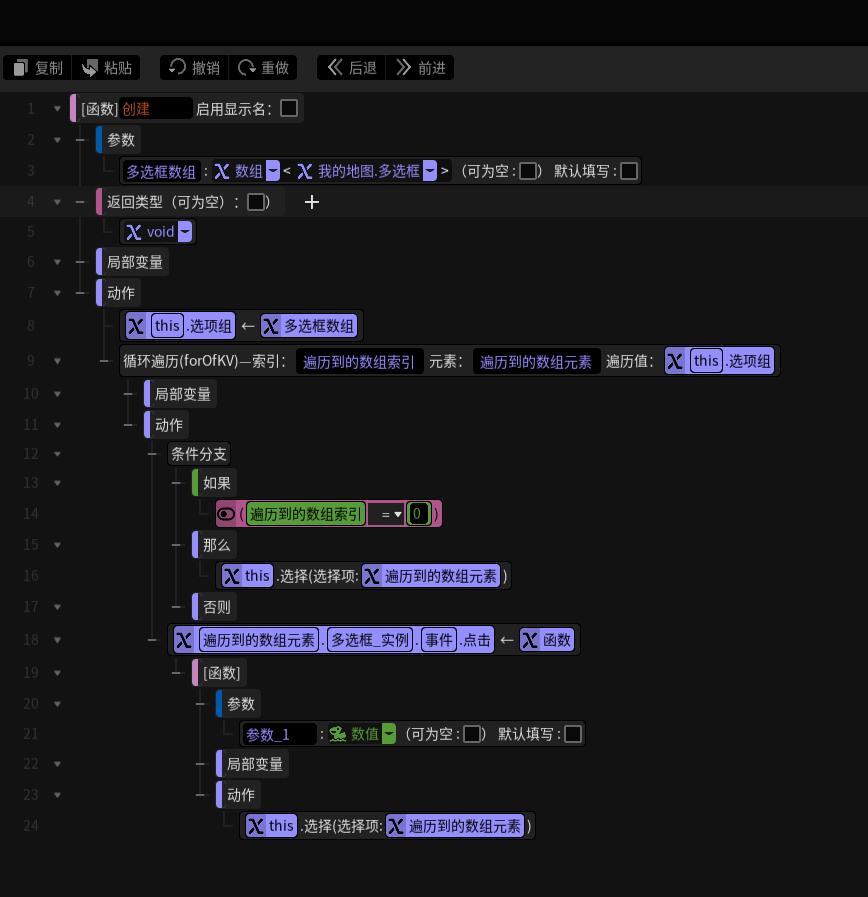Screen dimensions: 868x897
Task: Collapse line 18 click event assignment node
Action: (x=57, y=640)
